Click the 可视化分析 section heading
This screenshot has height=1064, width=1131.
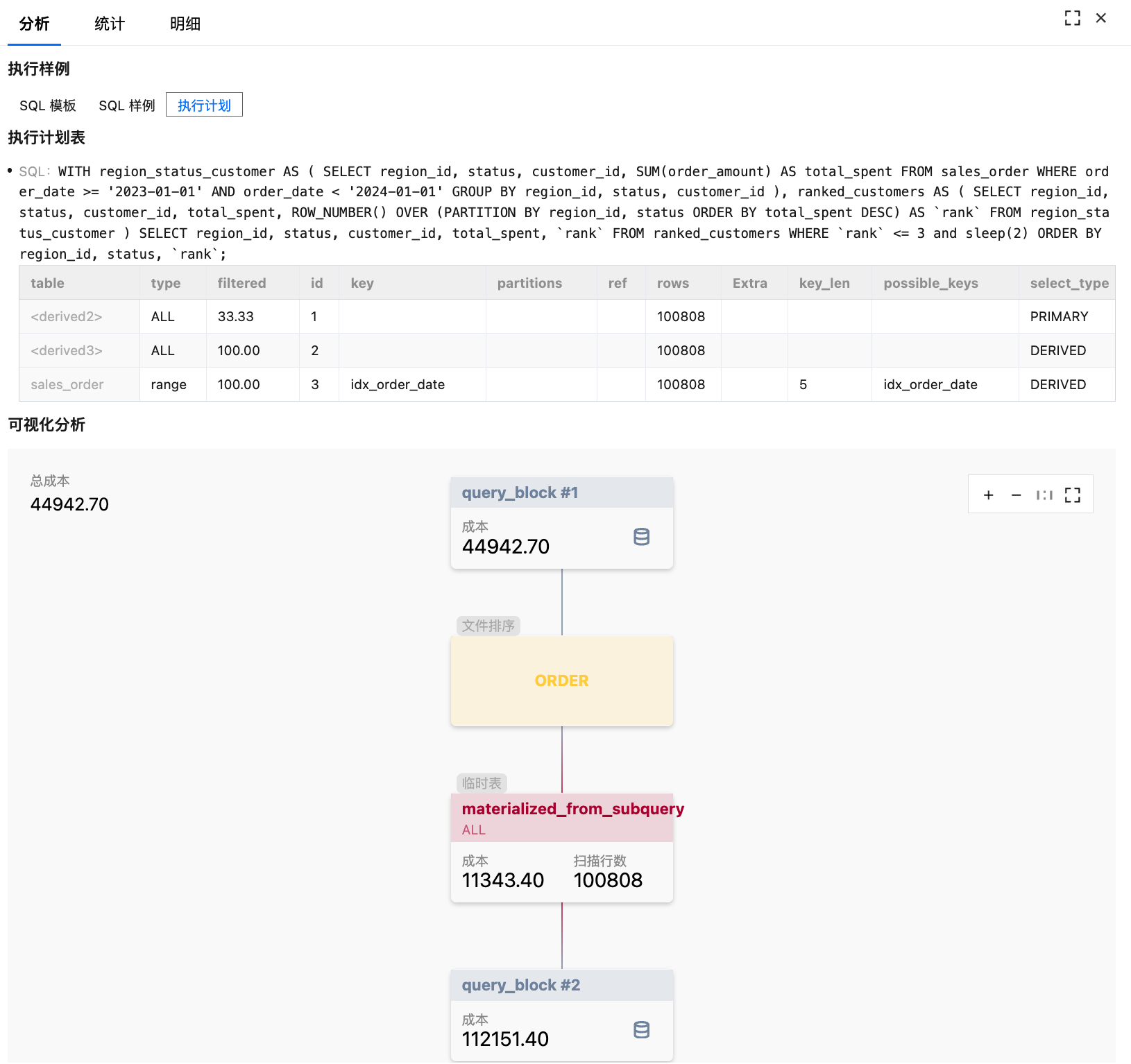tap(46, 424)
